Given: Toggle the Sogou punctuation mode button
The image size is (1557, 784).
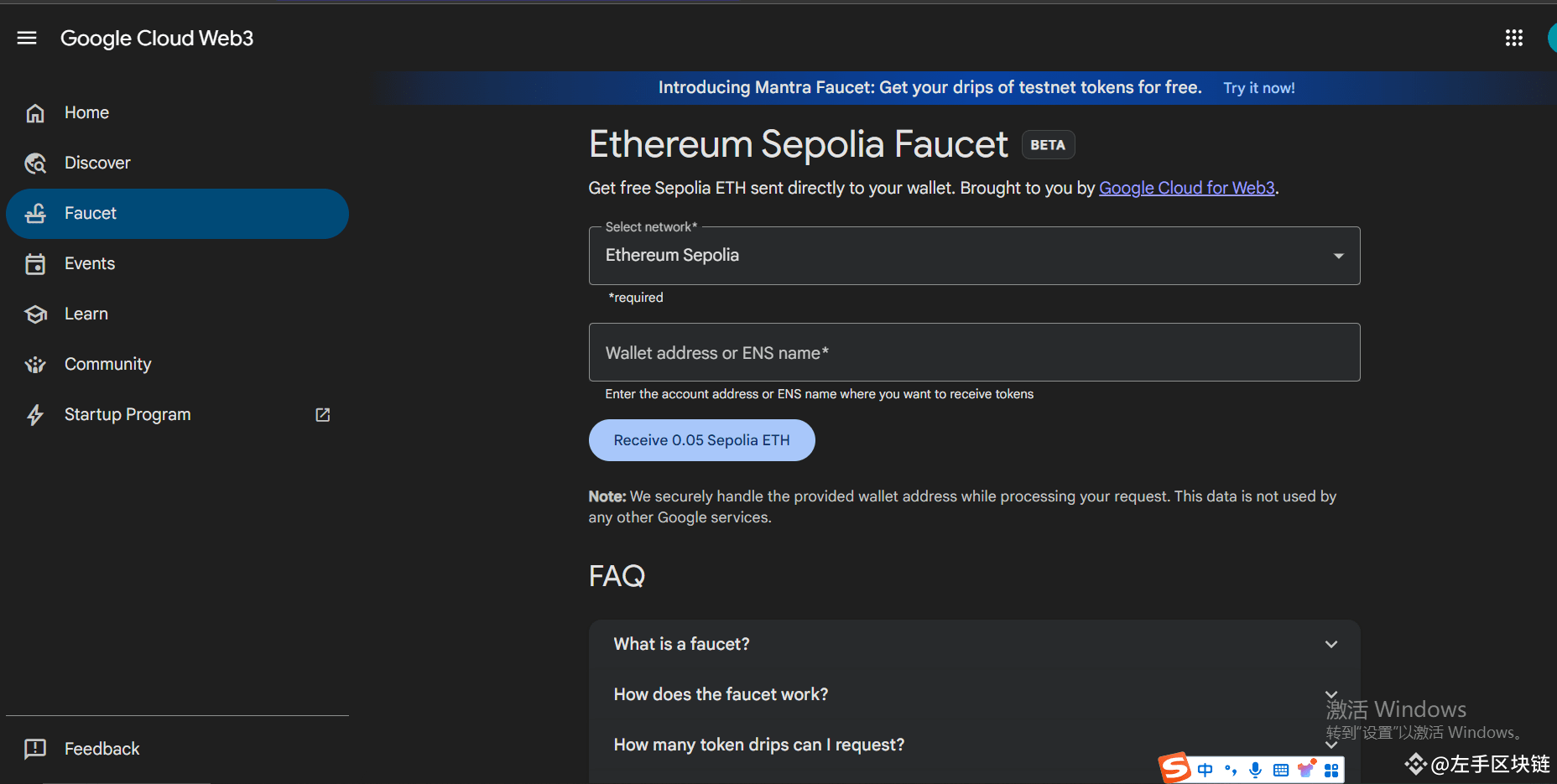Looking at the screenshot, I should [x=1231, y=770].
